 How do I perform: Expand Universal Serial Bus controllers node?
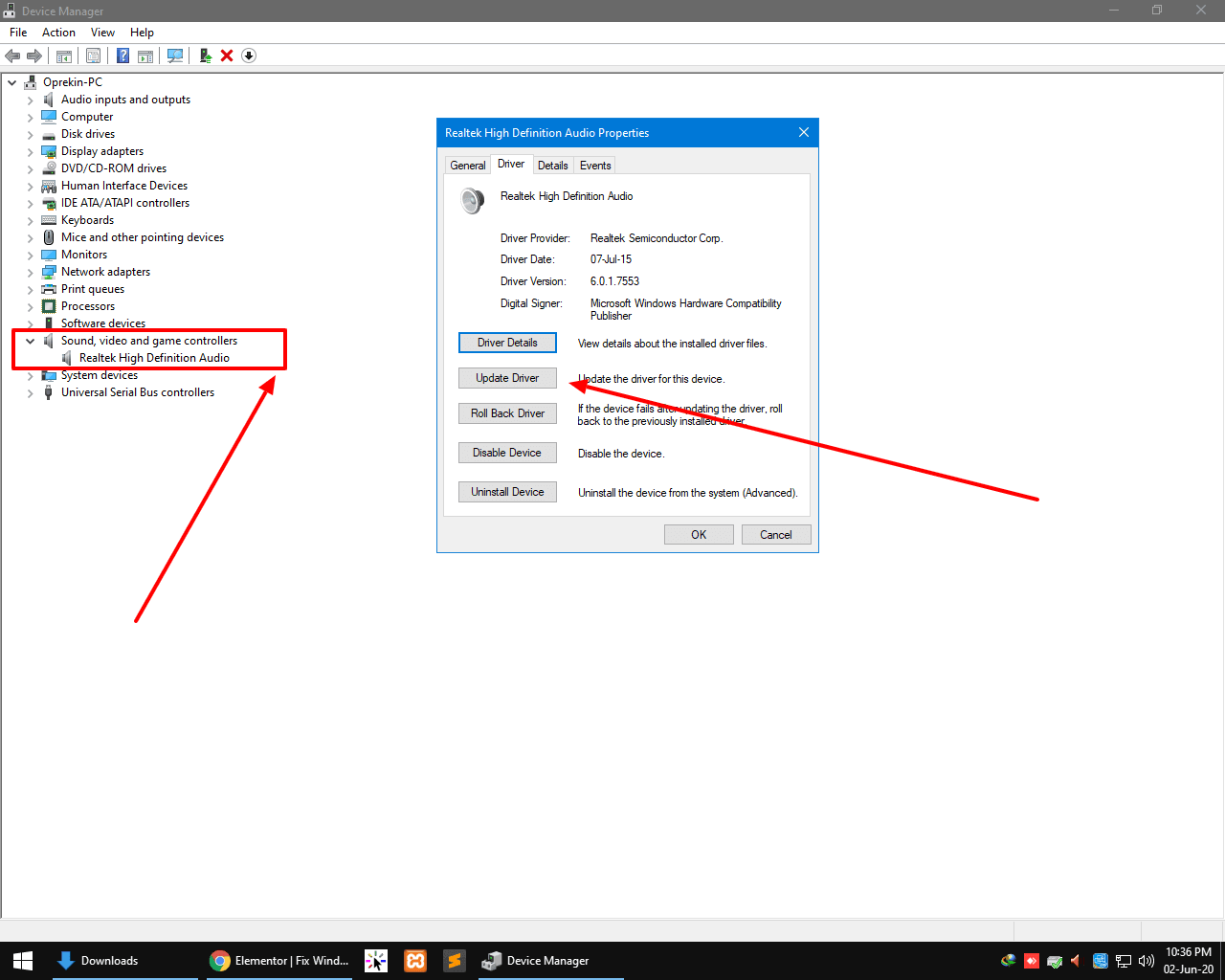click(x=31, y=392)
